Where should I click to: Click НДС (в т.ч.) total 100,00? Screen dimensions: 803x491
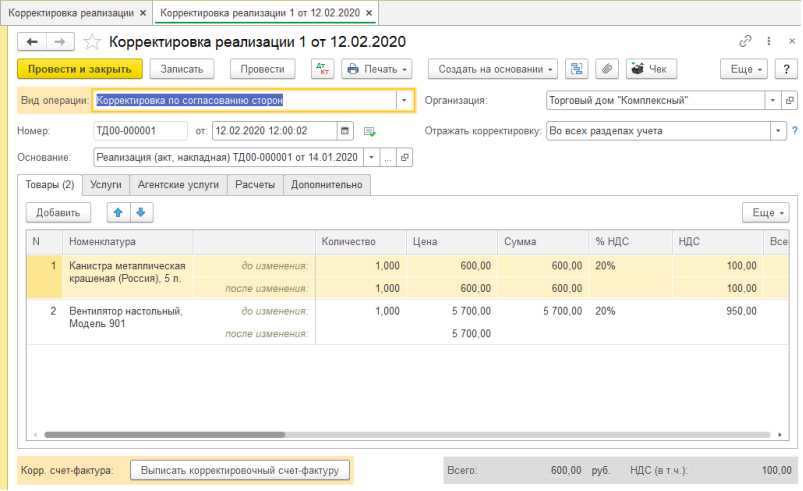click(744, 471)
